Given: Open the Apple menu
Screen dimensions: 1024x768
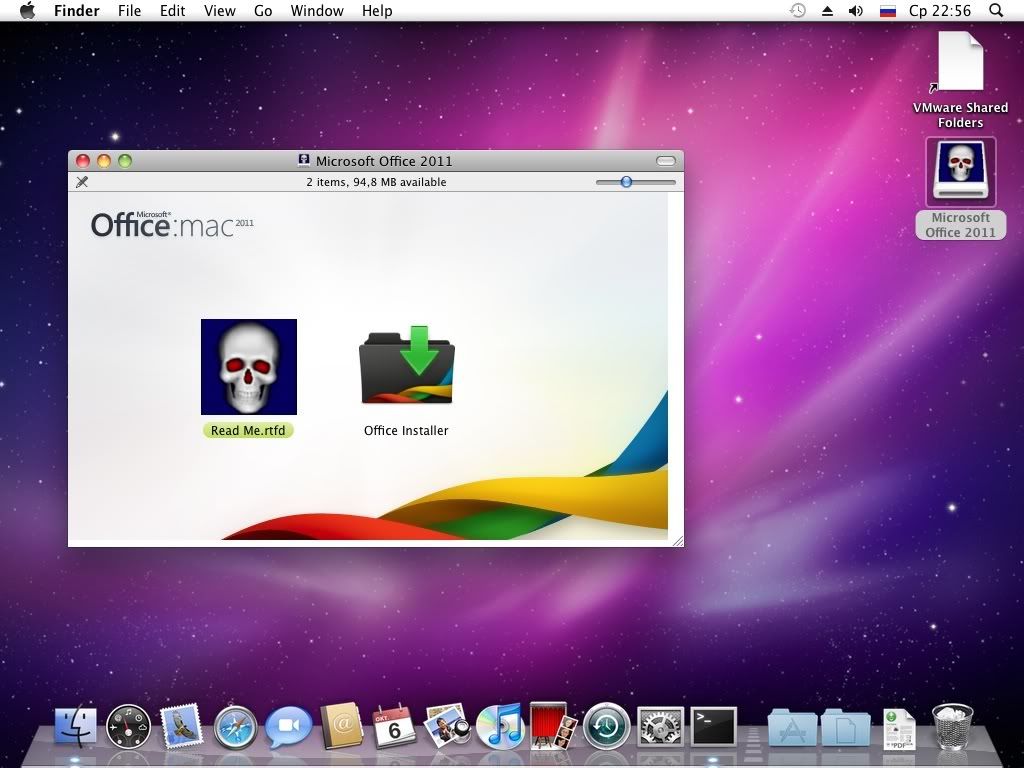Looking at the screenshot, I should click(27, 10).
